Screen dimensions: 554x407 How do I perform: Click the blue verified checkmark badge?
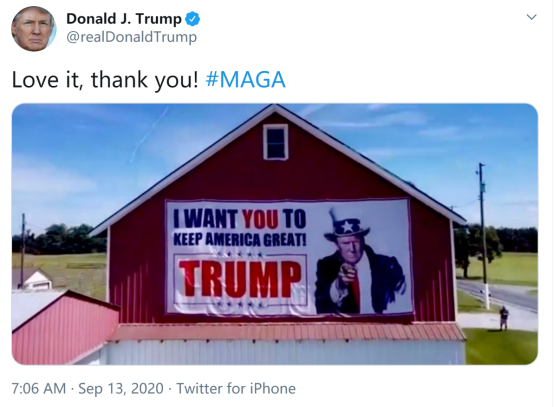(193, 19)
